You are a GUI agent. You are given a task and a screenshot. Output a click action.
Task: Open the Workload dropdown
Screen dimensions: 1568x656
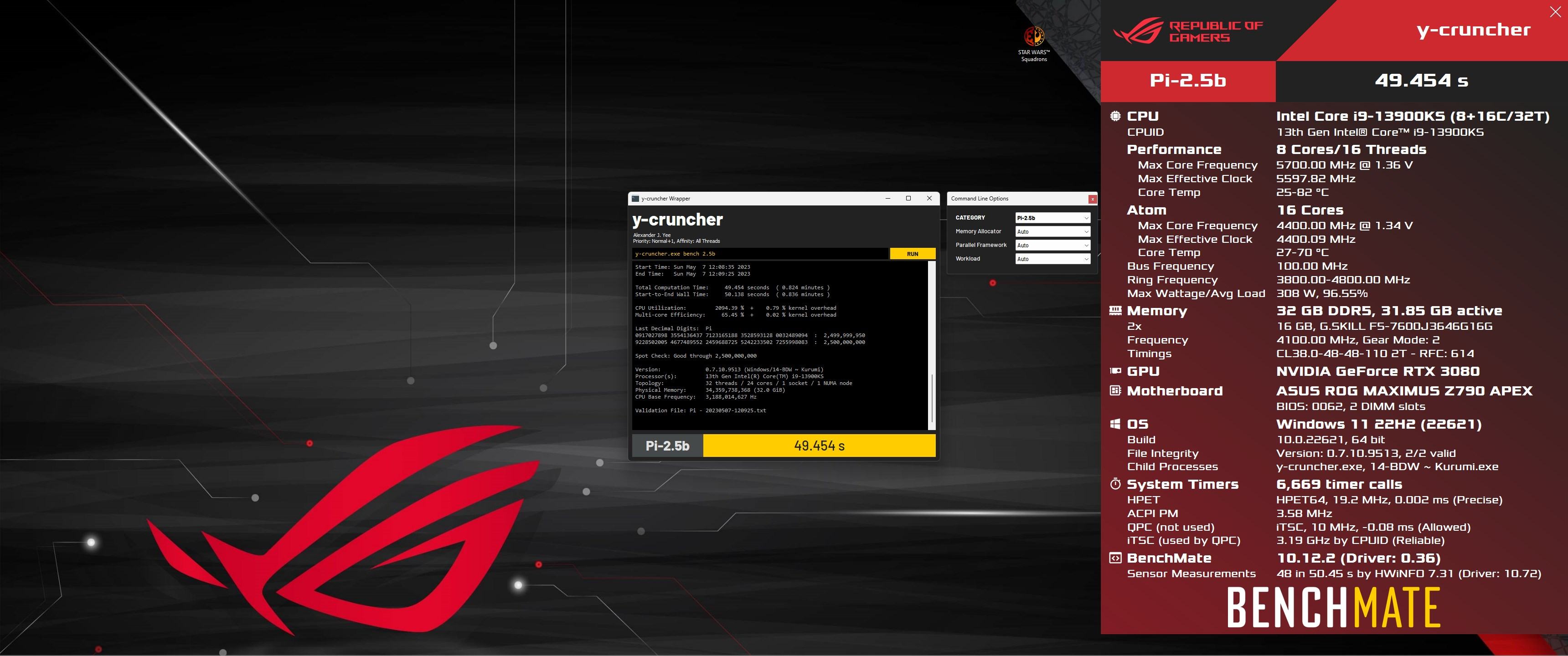1052,259
